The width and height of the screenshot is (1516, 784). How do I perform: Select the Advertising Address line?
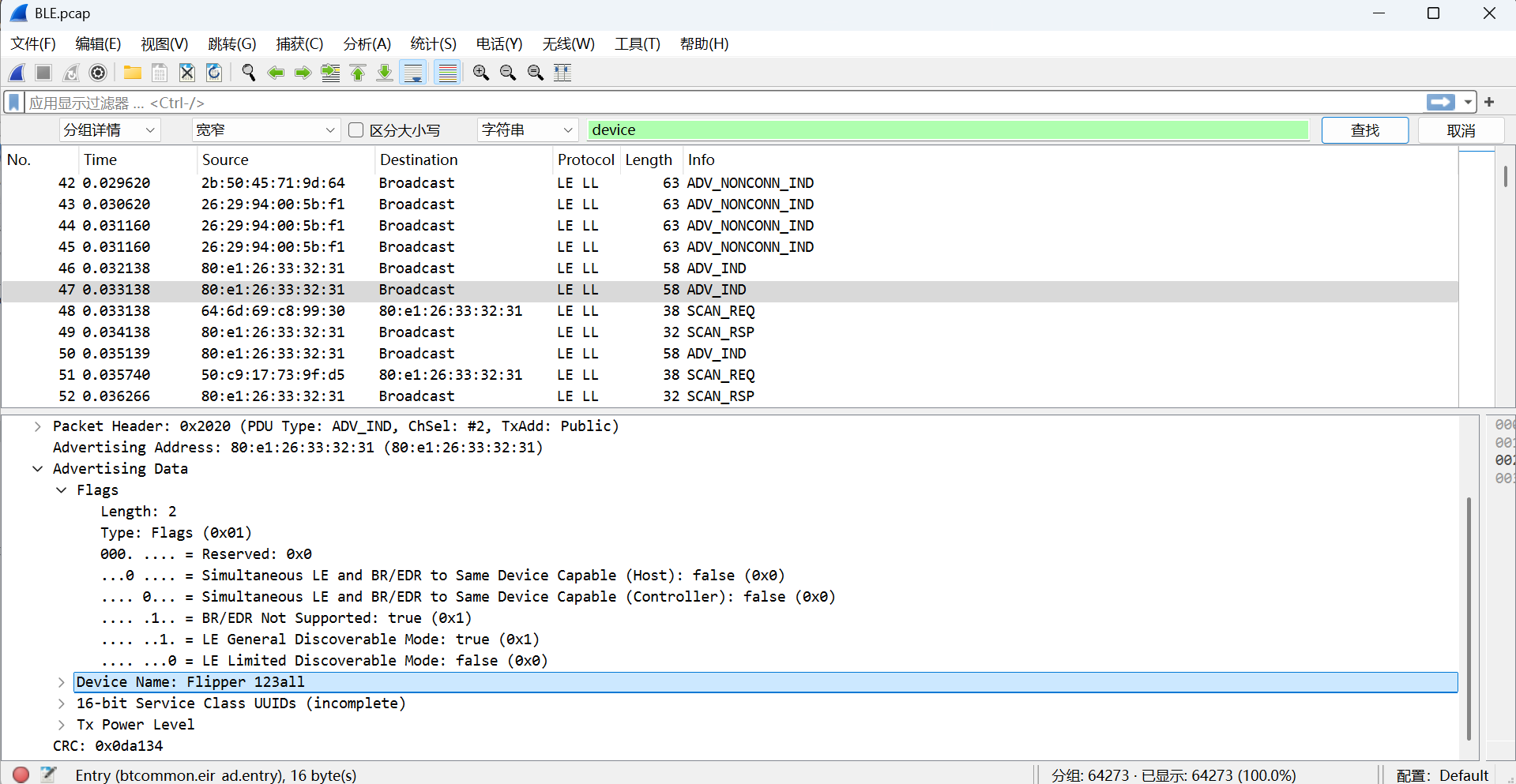tap(298, 448)
